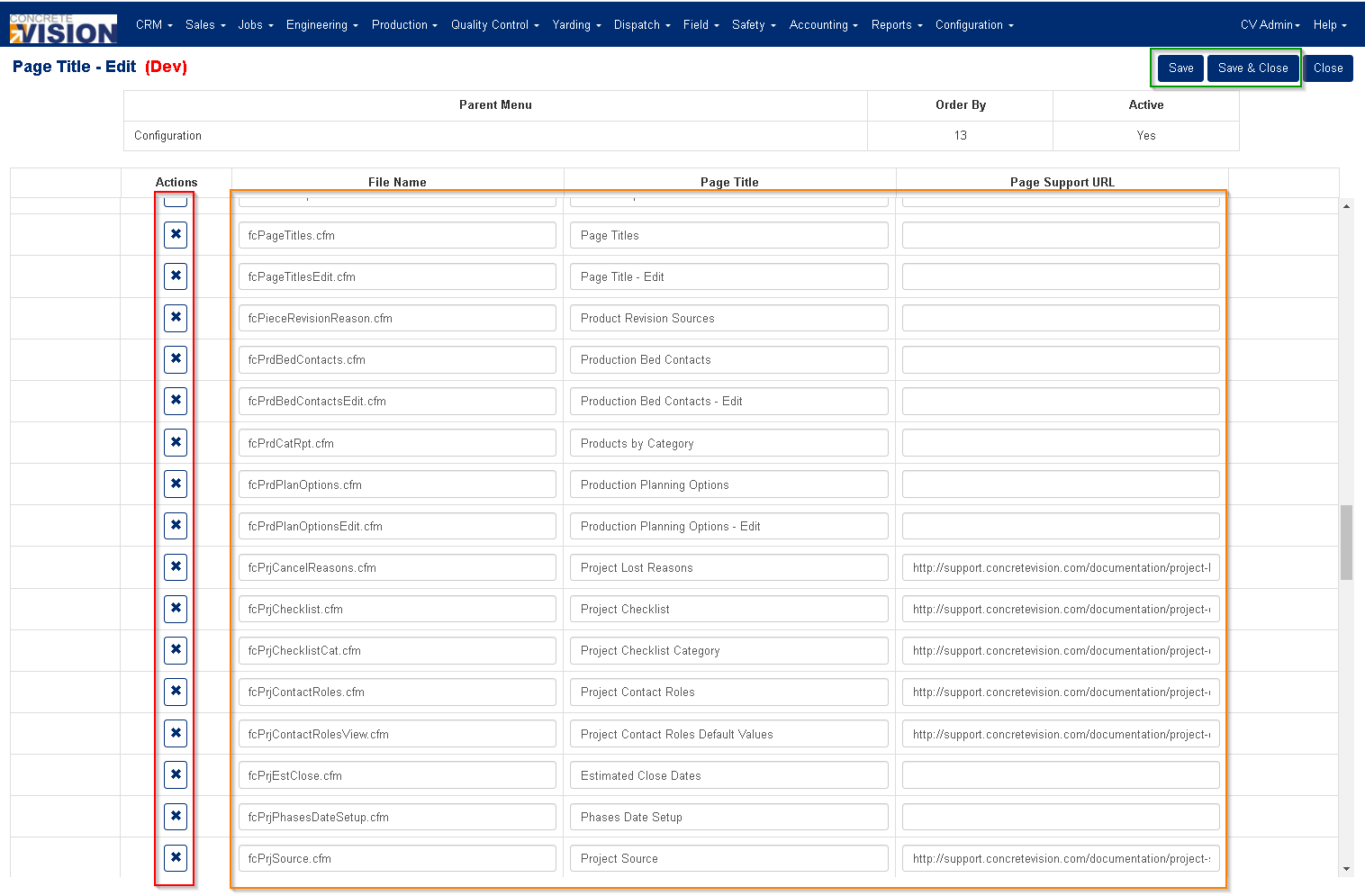
Task: Delete the fcPrjSource.cfm row
Action: 176,858
